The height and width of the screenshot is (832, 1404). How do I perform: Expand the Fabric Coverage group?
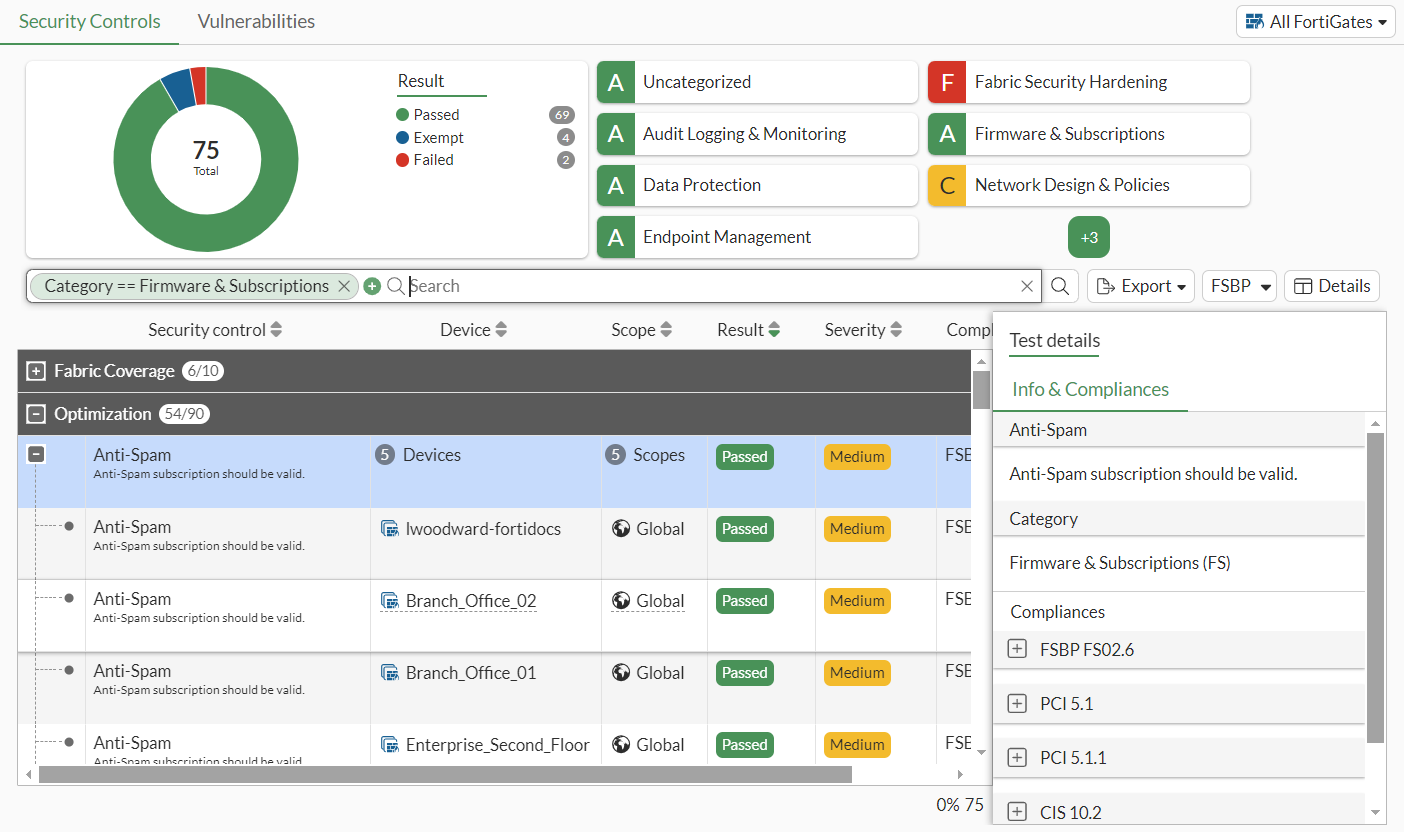click(x=36, y=371)
